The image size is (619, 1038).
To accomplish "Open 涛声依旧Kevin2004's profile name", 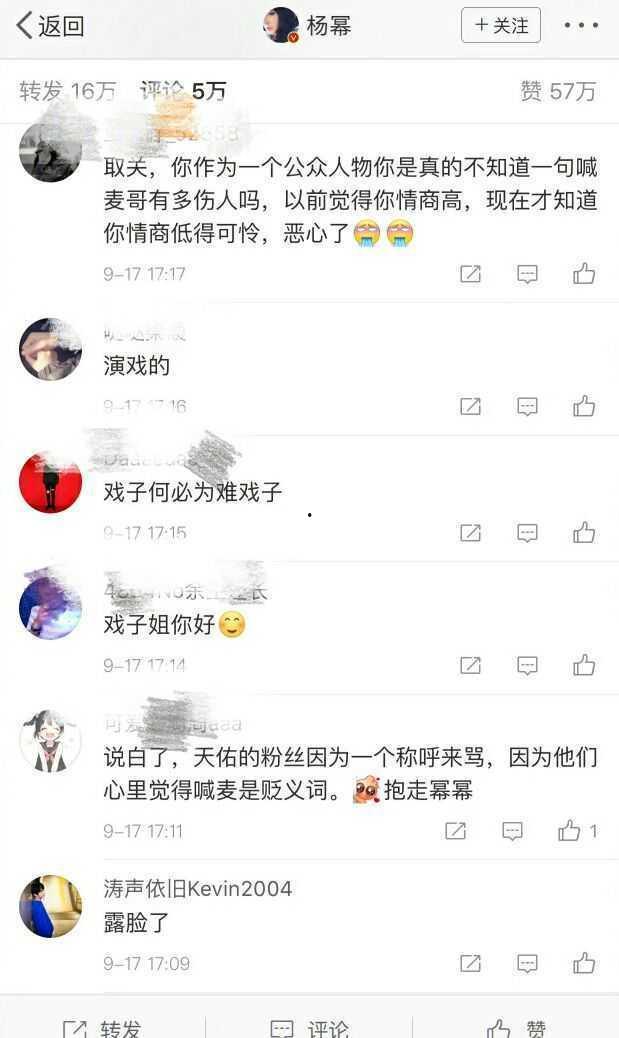I will coord(197,888).
